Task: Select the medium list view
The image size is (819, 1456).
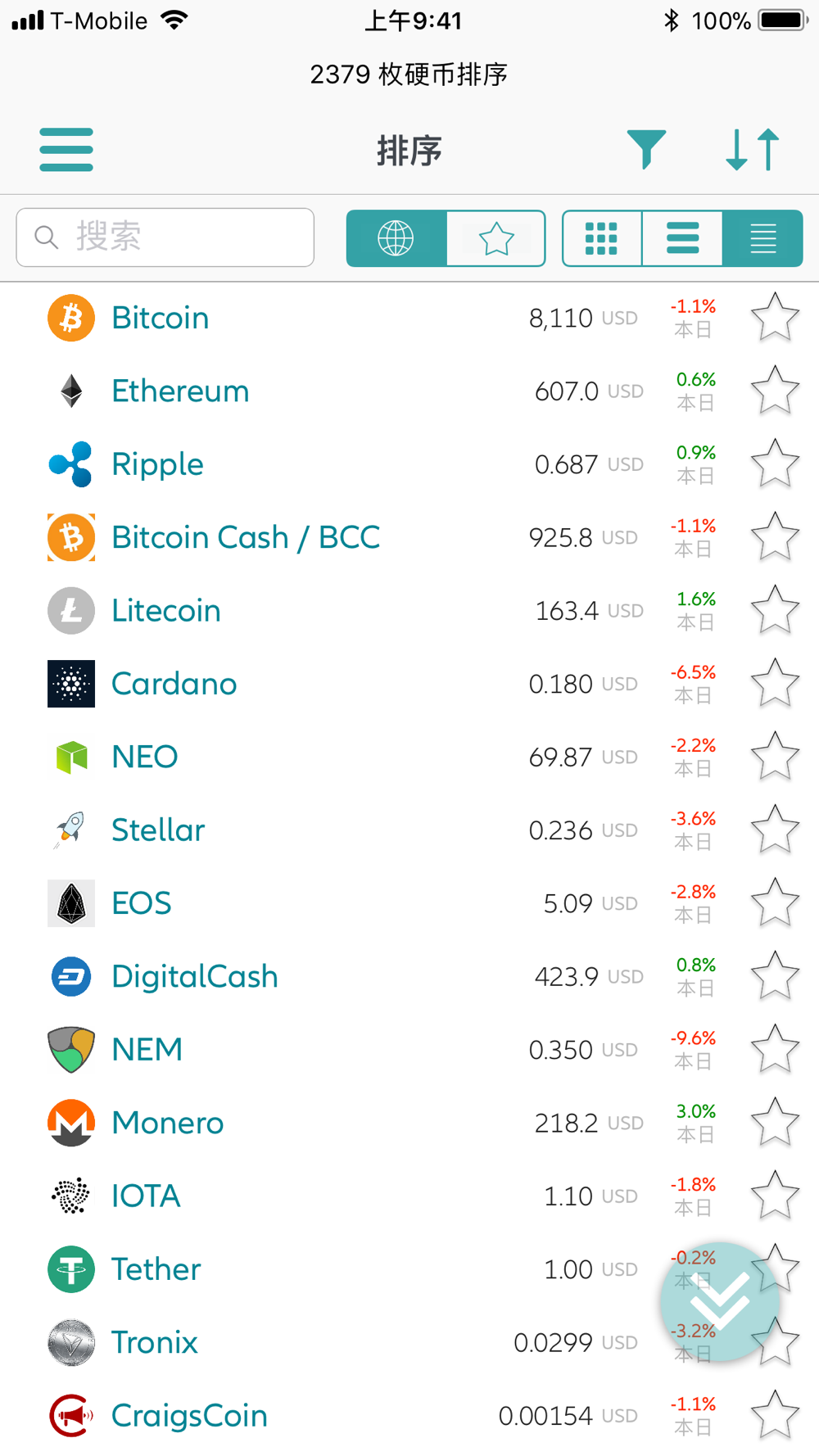Action: click(x=683, y=238)
